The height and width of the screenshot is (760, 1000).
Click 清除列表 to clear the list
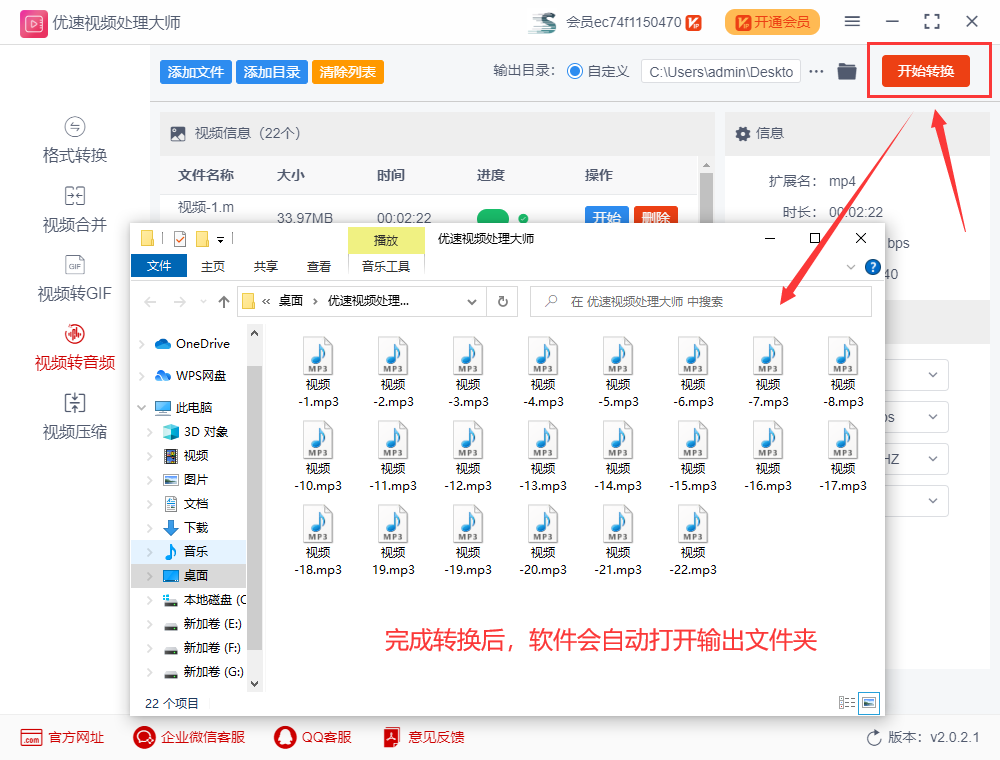[x=347, y=71]
